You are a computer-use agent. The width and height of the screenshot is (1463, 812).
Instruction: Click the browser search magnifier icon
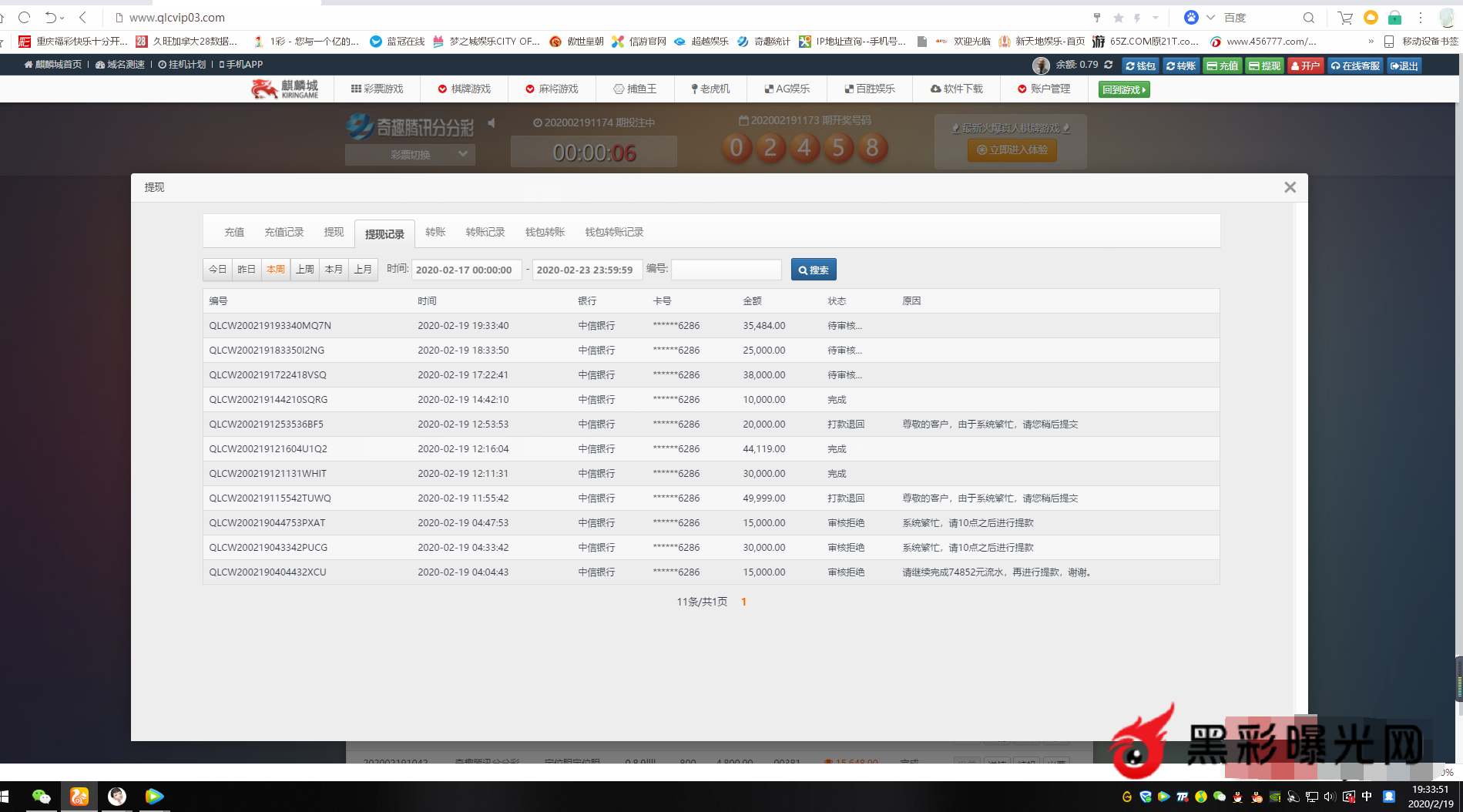point(1309,18)
